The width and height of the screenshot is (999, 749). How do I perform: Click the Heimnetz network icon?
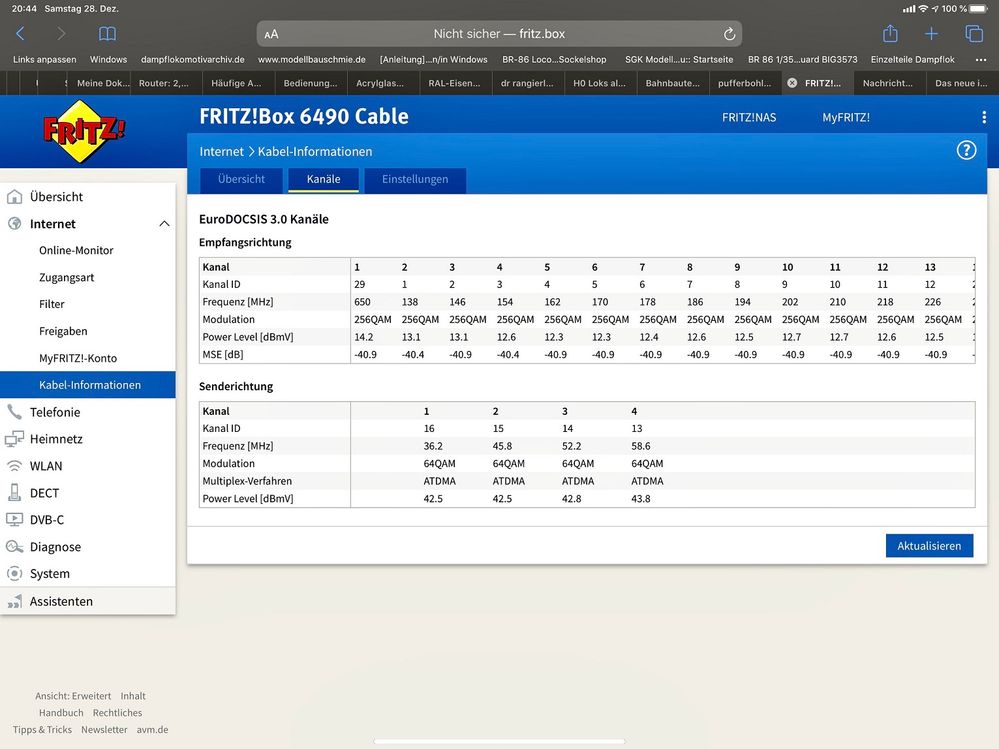(15, 439)
